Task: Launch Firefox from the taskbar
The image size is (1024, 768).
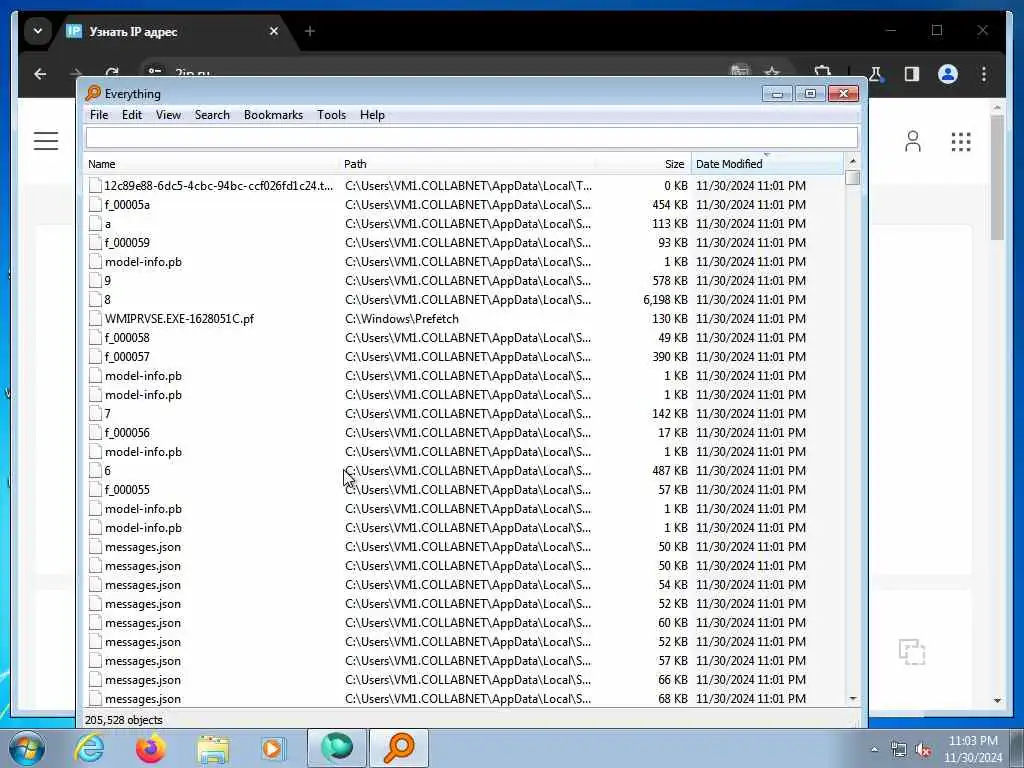Action: pyautogui.click(x=151, y=748)
